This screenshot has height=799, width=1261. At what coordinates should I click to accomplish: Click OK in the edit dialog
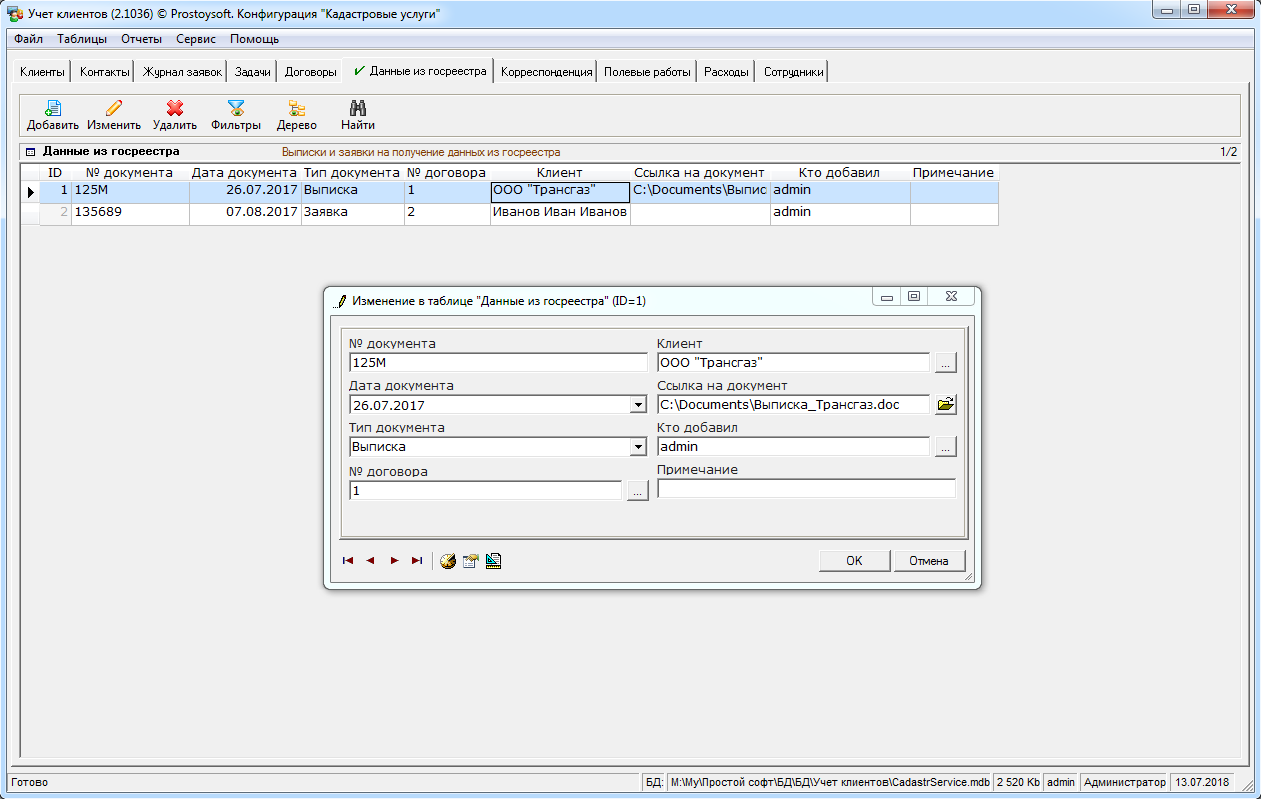pyautogui.click(x=854, y=561)
